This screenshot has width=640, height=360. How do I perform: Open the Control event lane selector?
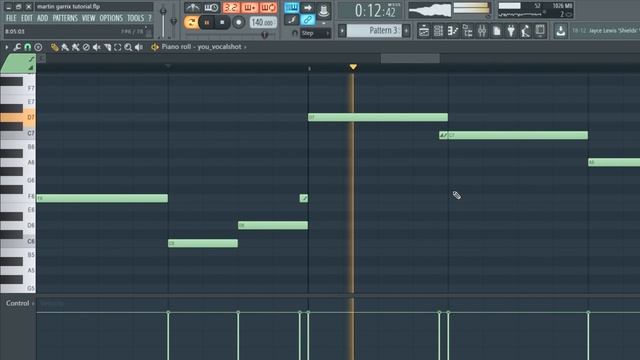click(x=20, y=303)
